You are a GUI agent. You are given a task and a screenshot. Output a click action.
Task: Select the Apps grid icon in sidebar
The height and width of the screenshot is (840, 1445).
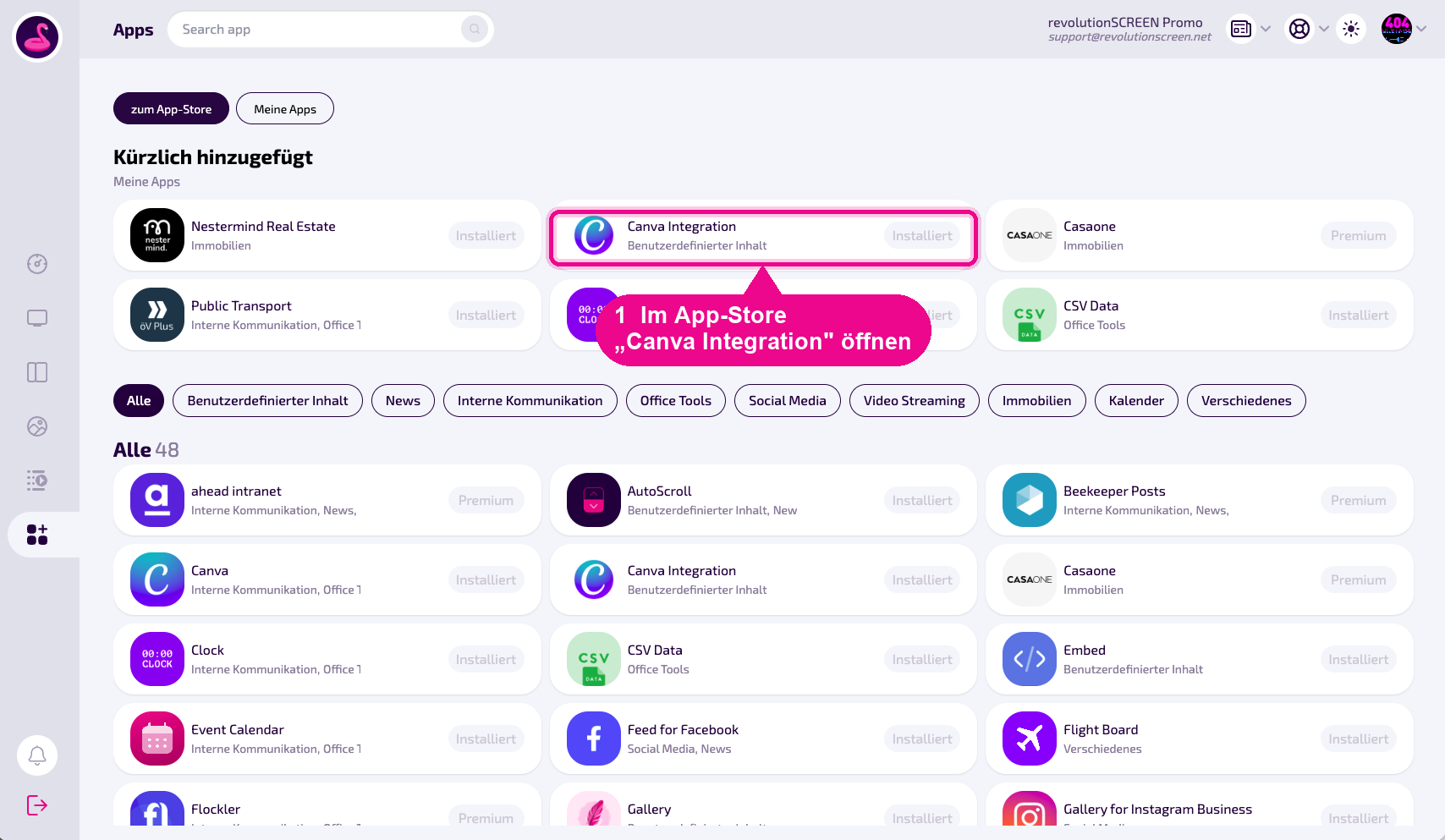[37, 535]
